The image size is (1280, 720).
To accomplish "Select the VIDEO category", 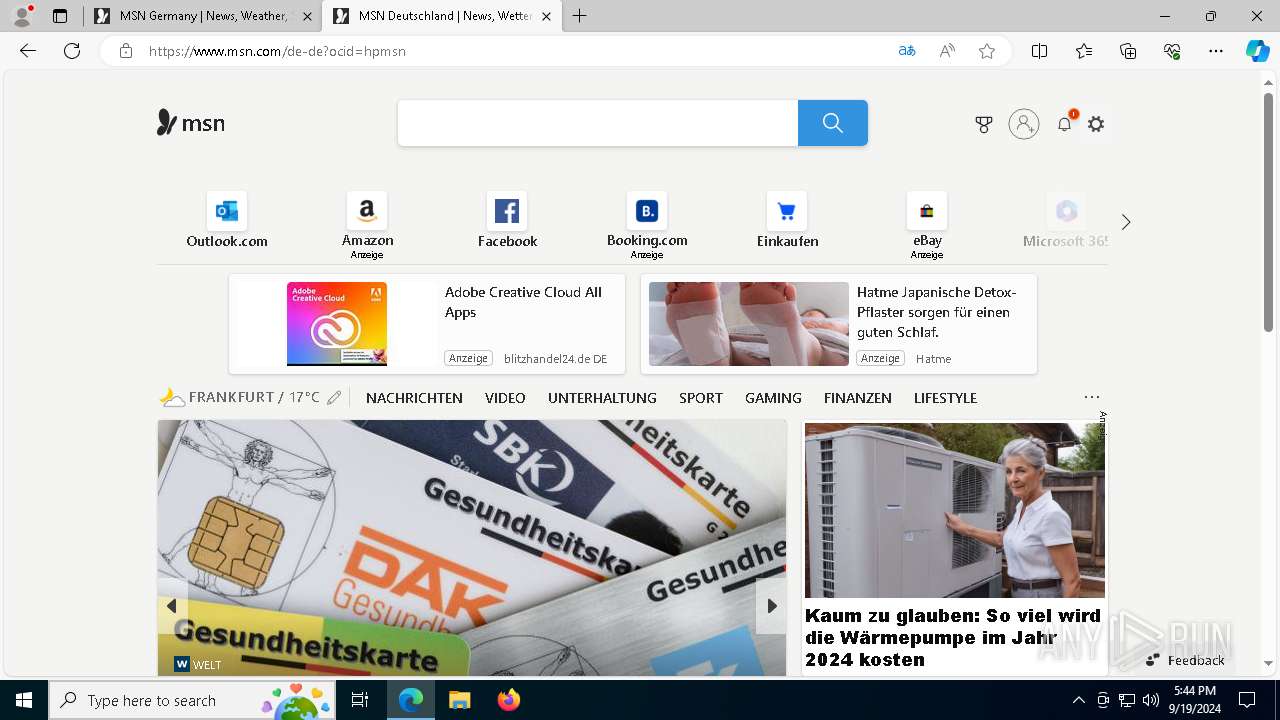I will pyautogui.click(x=505, y=398).
